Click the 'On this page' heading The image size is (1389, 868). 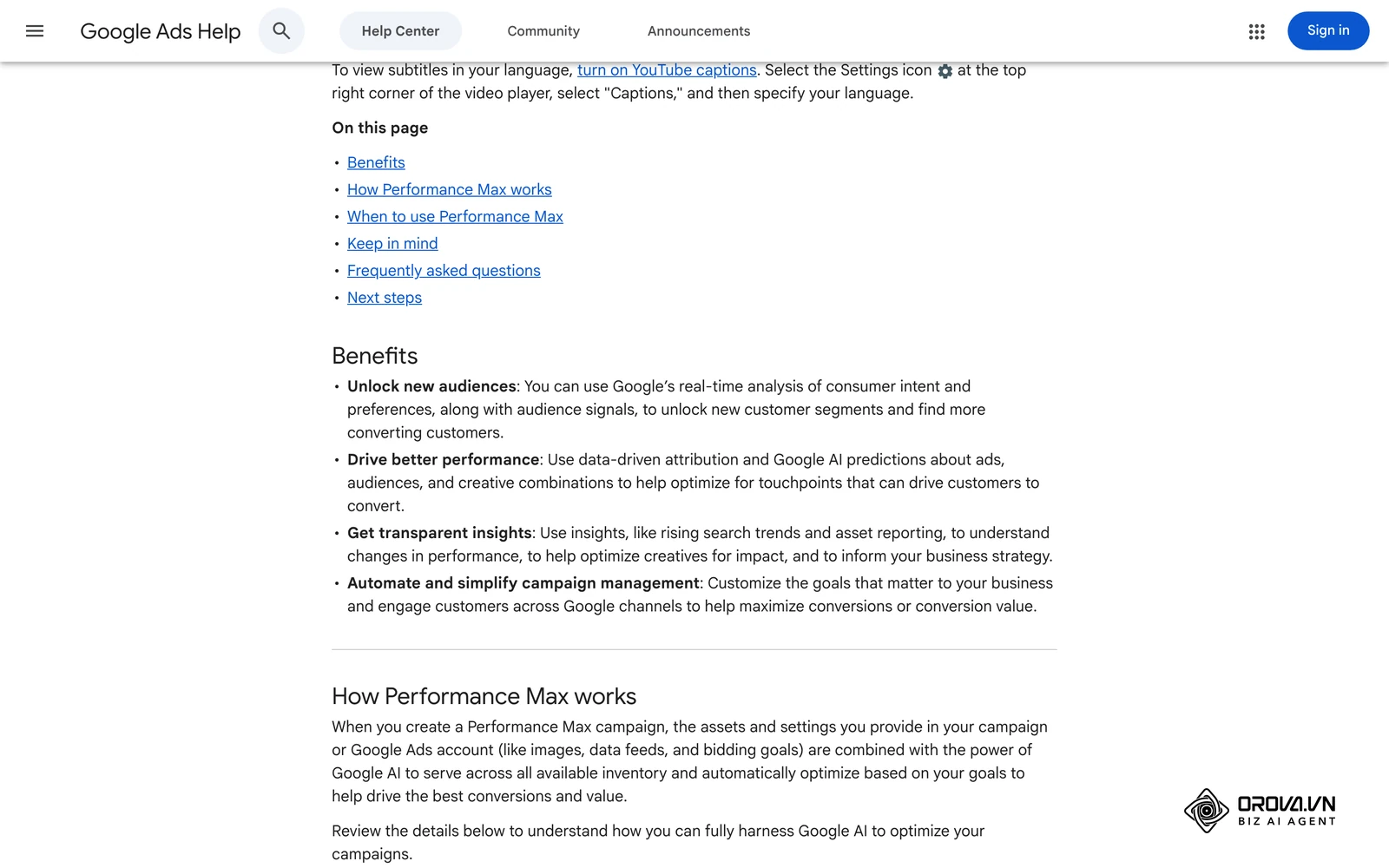pos(380,128)
